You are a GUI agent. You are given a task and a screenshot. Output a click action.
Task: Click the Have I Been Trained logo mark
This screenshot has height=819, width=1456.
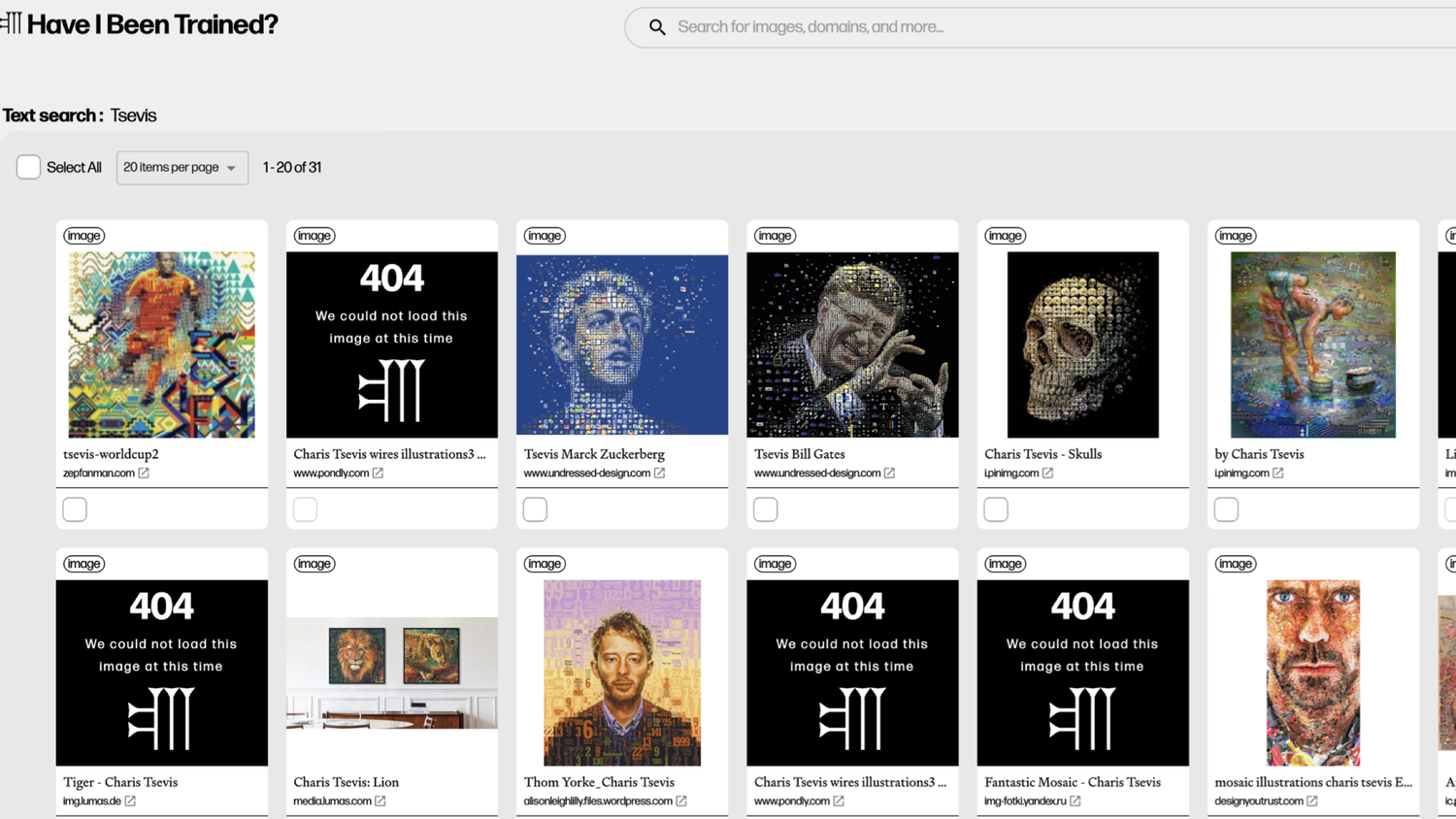click(x=11, y=23)
